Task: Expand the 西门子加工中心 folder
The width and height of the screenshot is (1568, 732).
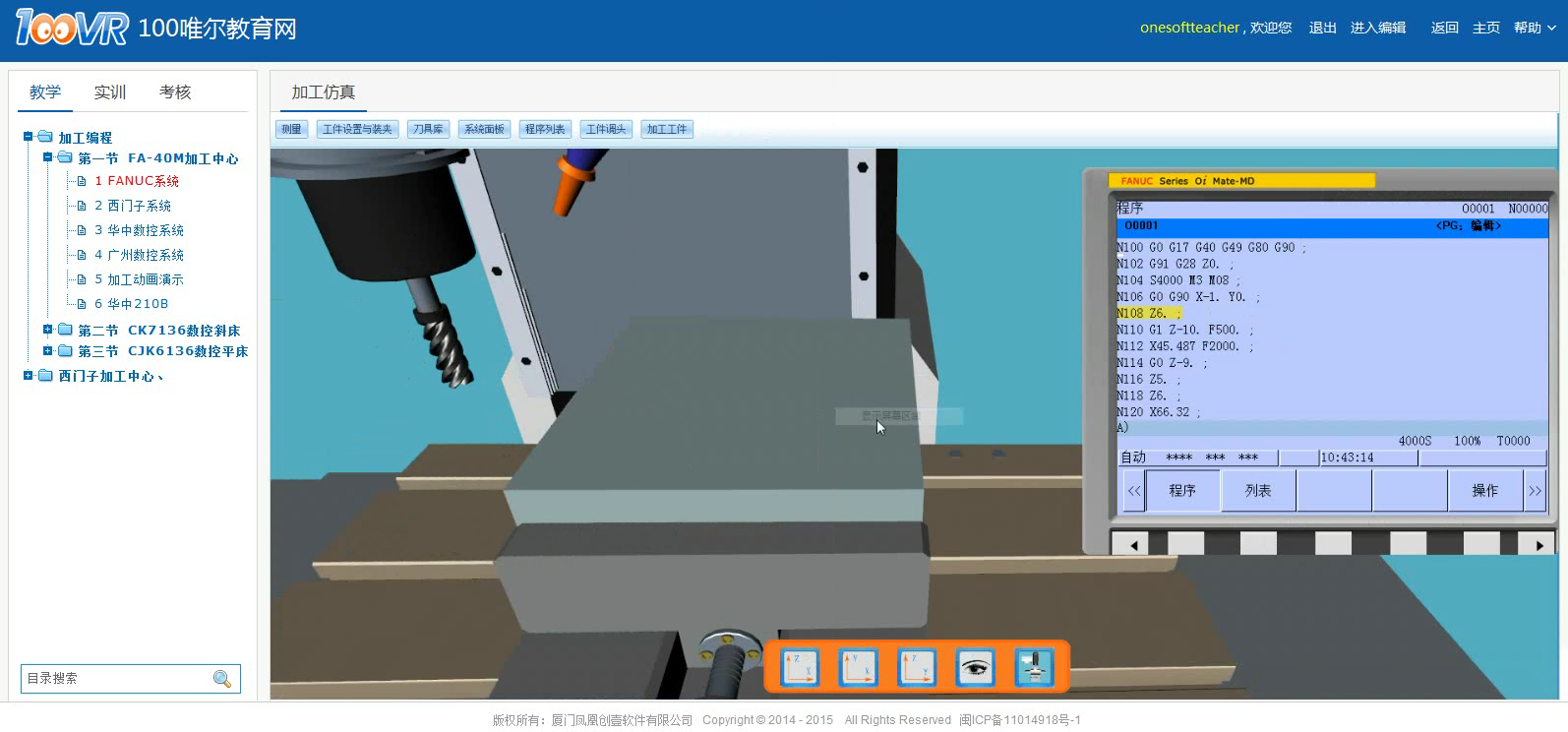Action: pos(29,376)
